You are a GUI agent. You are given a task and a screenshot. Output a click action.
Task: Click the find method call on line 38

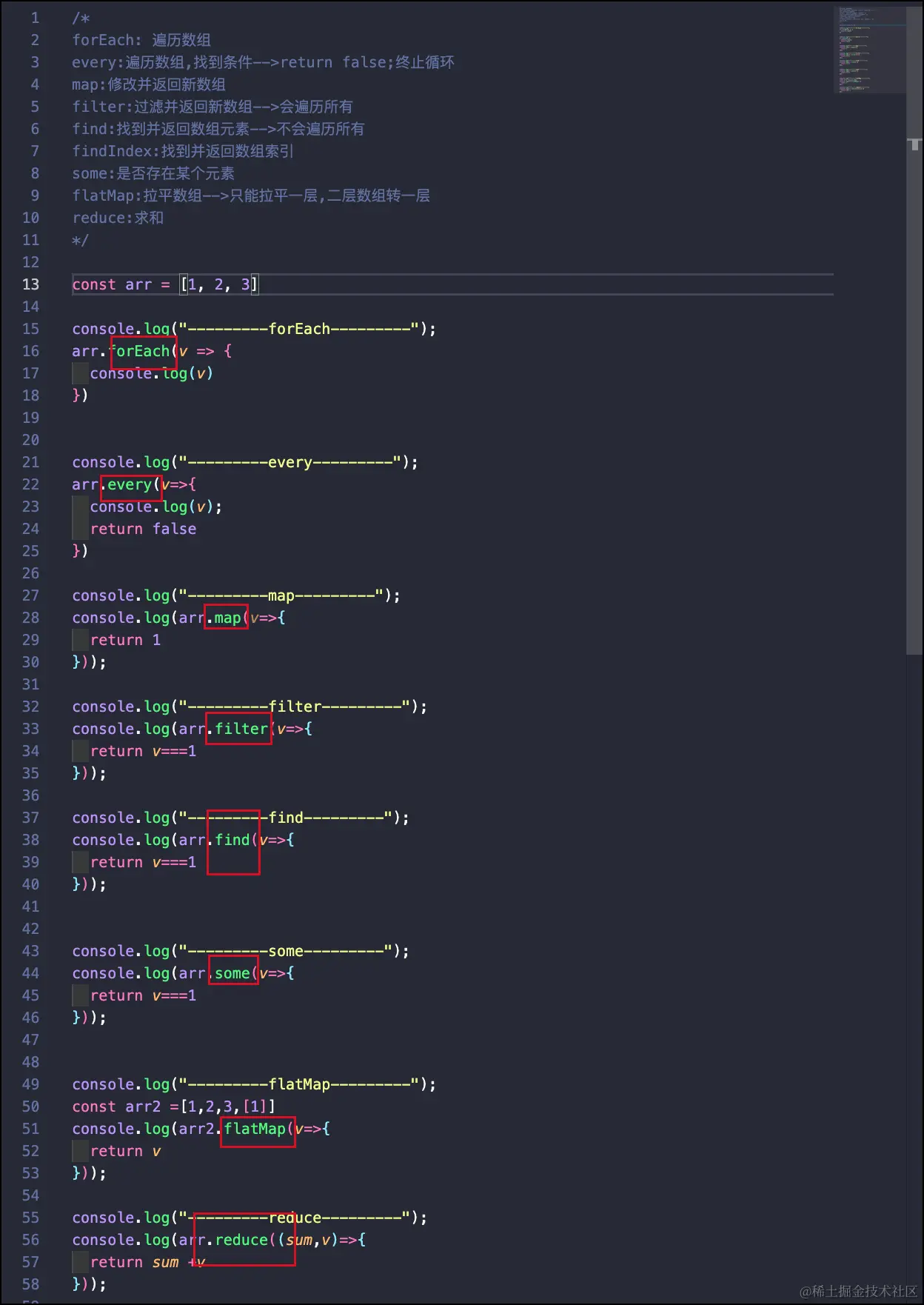tap(232, 840)
